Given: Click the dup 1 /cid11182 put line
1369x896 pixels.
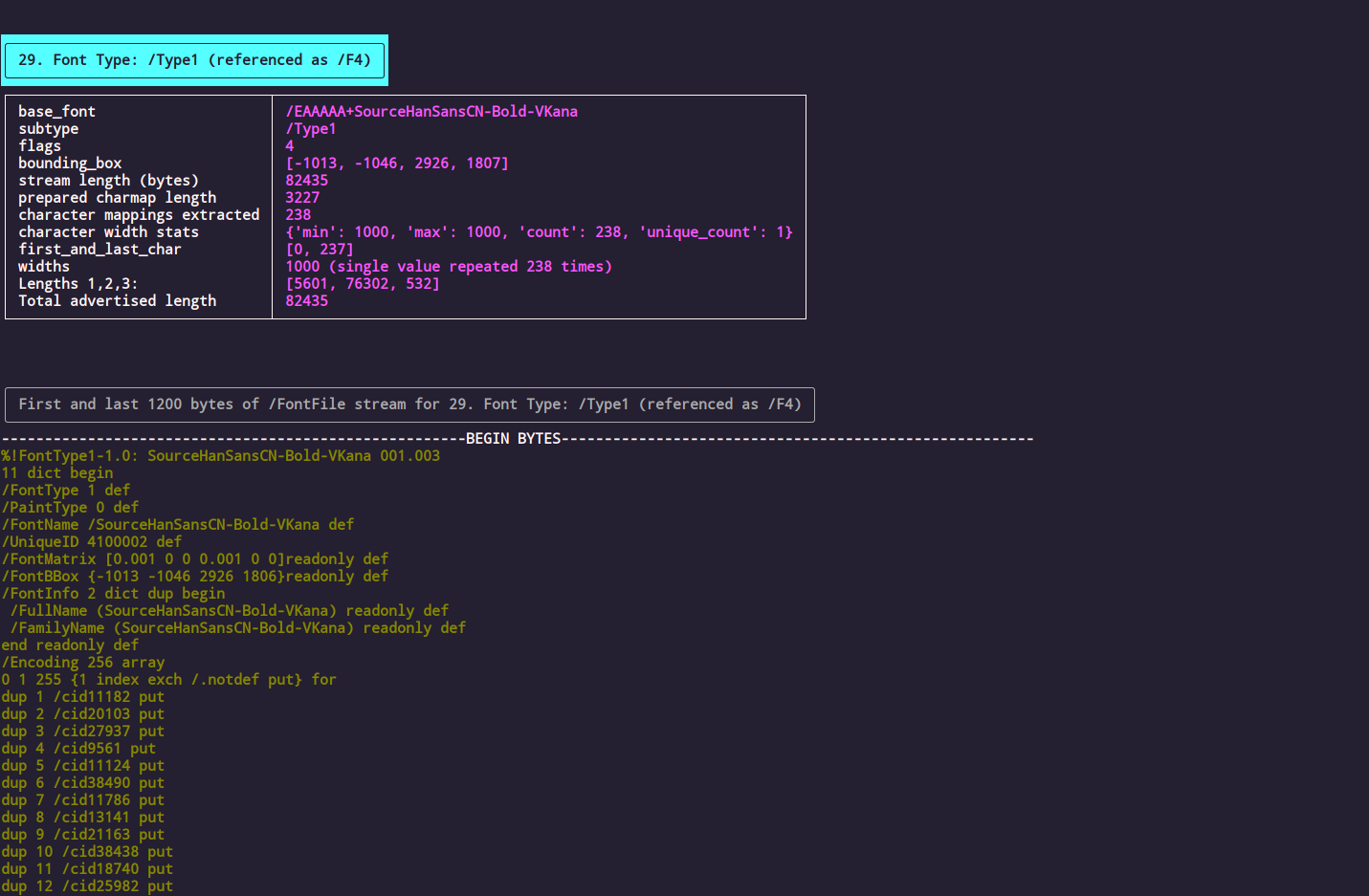Looking at the screenshot, I should (82, 696).
